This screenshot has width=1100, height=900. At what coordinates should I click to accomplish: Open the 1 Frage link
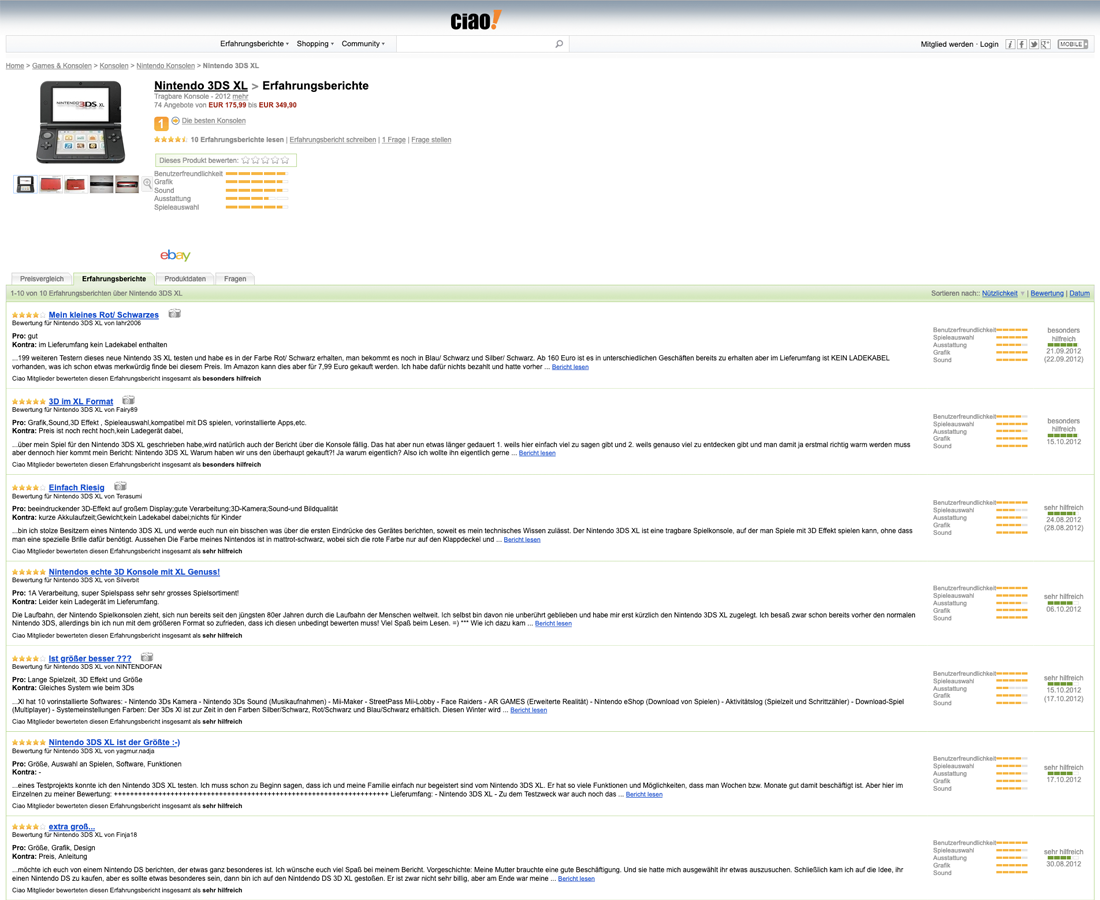[x=394, y=140]
